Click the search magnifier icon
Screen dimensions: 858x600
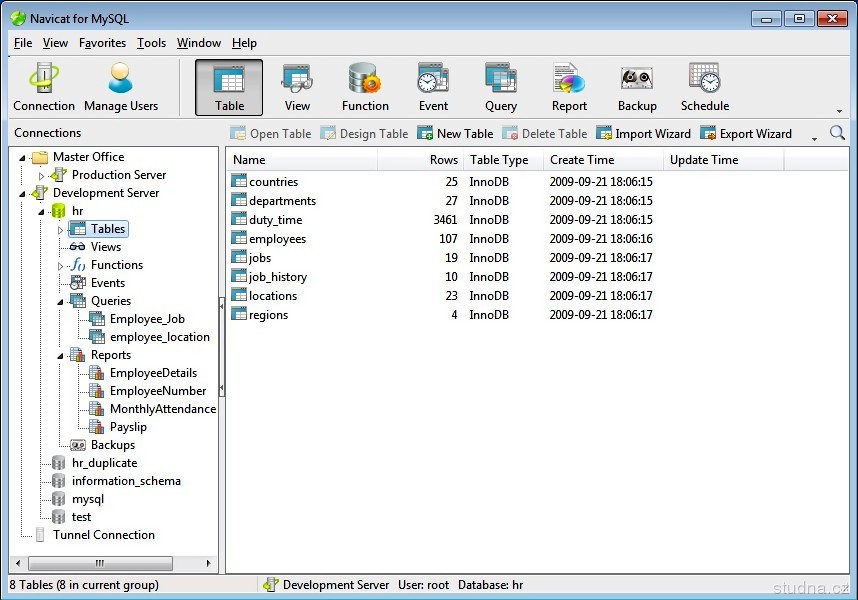(837, 133)
